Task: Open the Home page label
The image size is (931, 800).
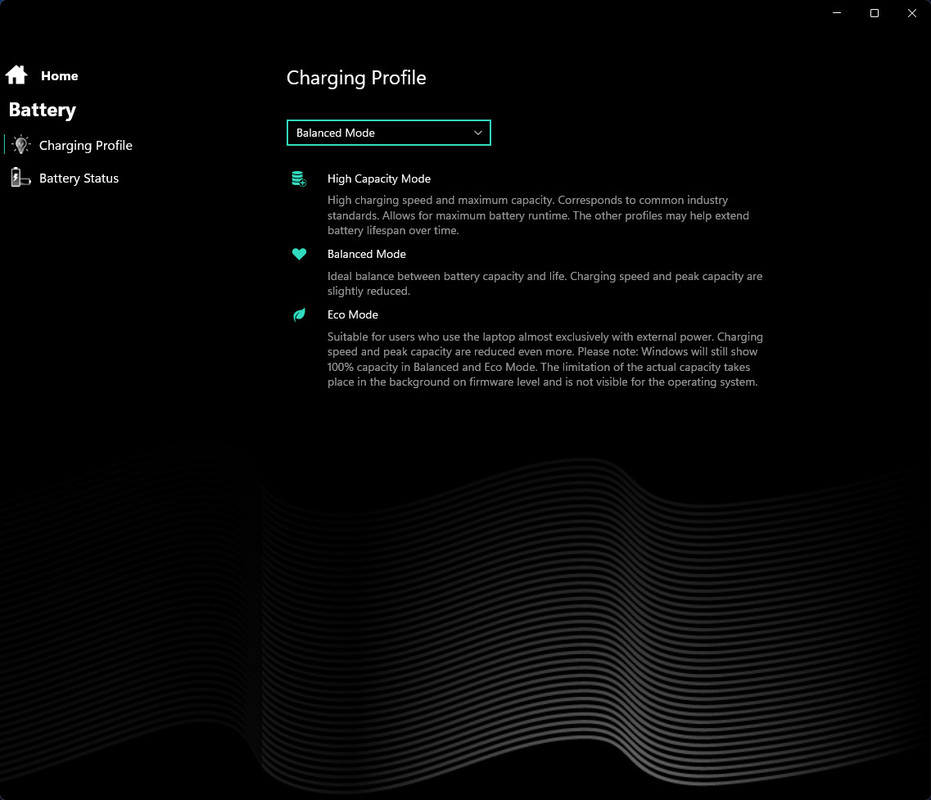Action: (59, 76)
